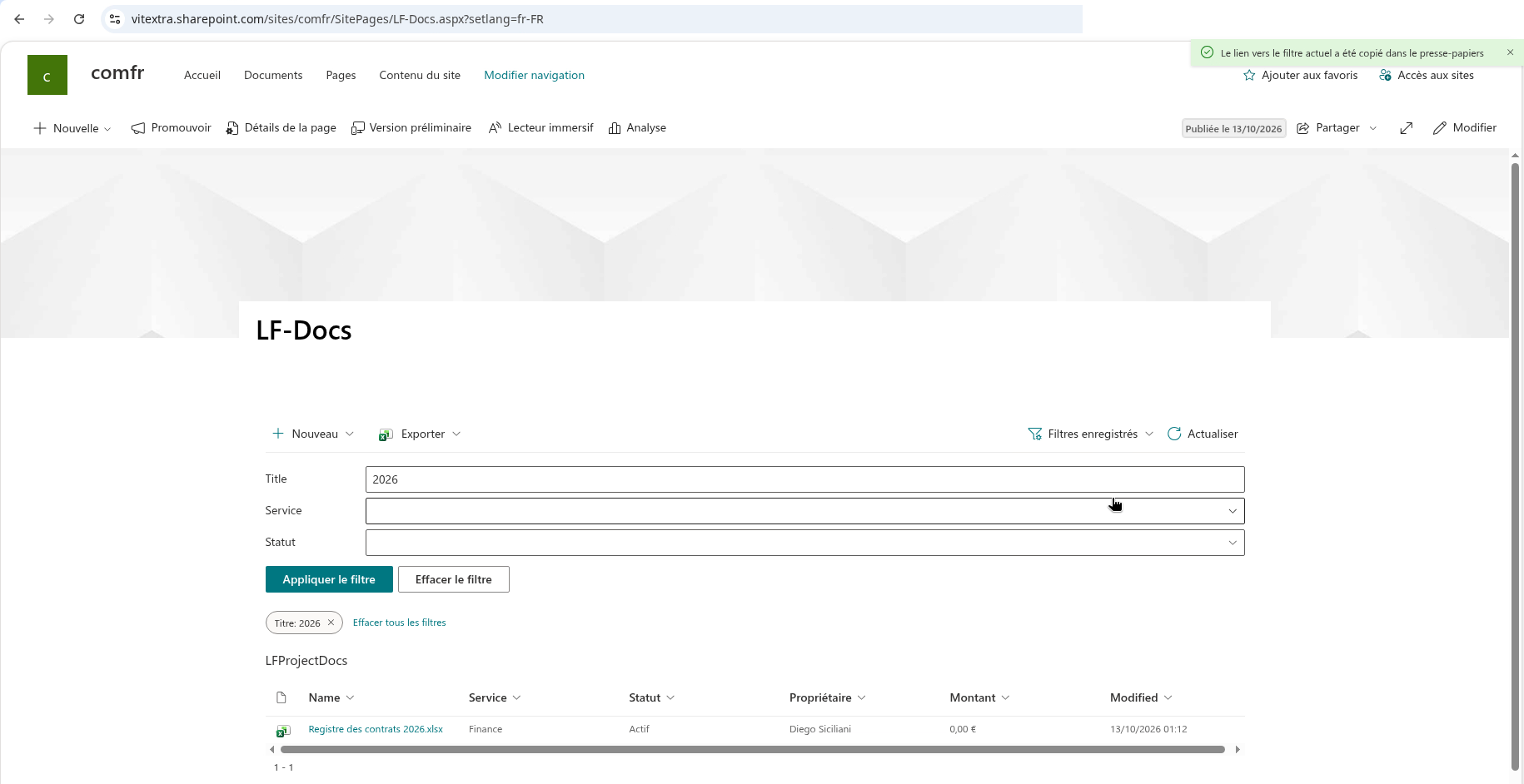Viewport: 1524px width, 784px height.
Task: Go to Documents navigation tab
Action: (273, 75)
